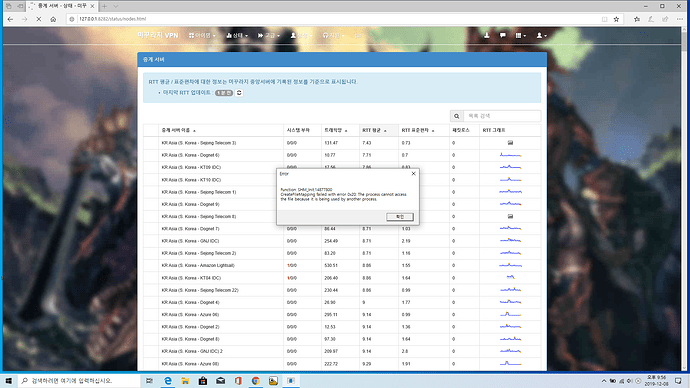This screenshot has width=690, height=388.
Task: Open the favorites hub icon
Action: click(637, 19)
